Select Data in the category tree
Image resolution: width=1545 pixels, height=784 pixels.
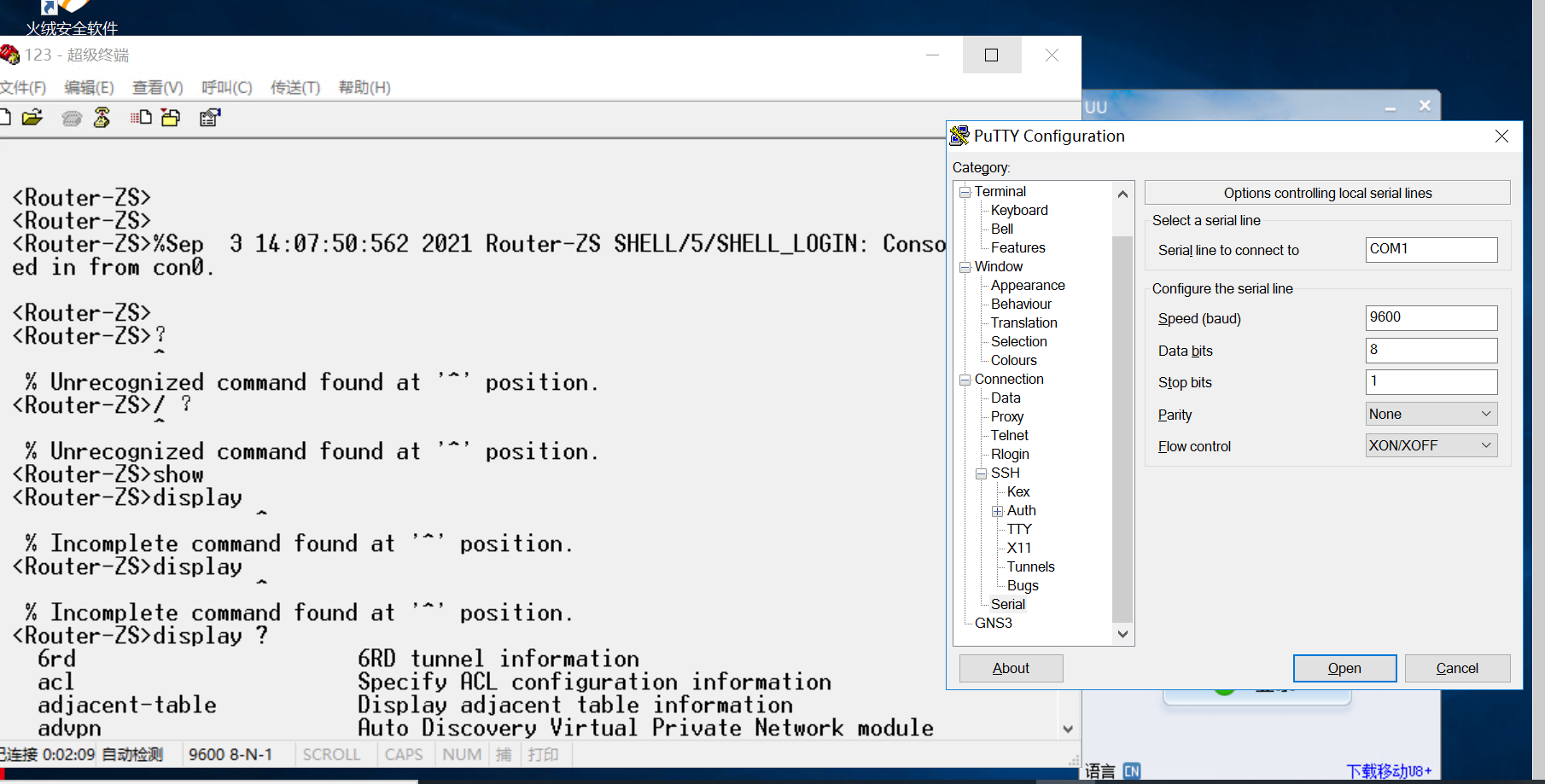tap(1006, 398)
